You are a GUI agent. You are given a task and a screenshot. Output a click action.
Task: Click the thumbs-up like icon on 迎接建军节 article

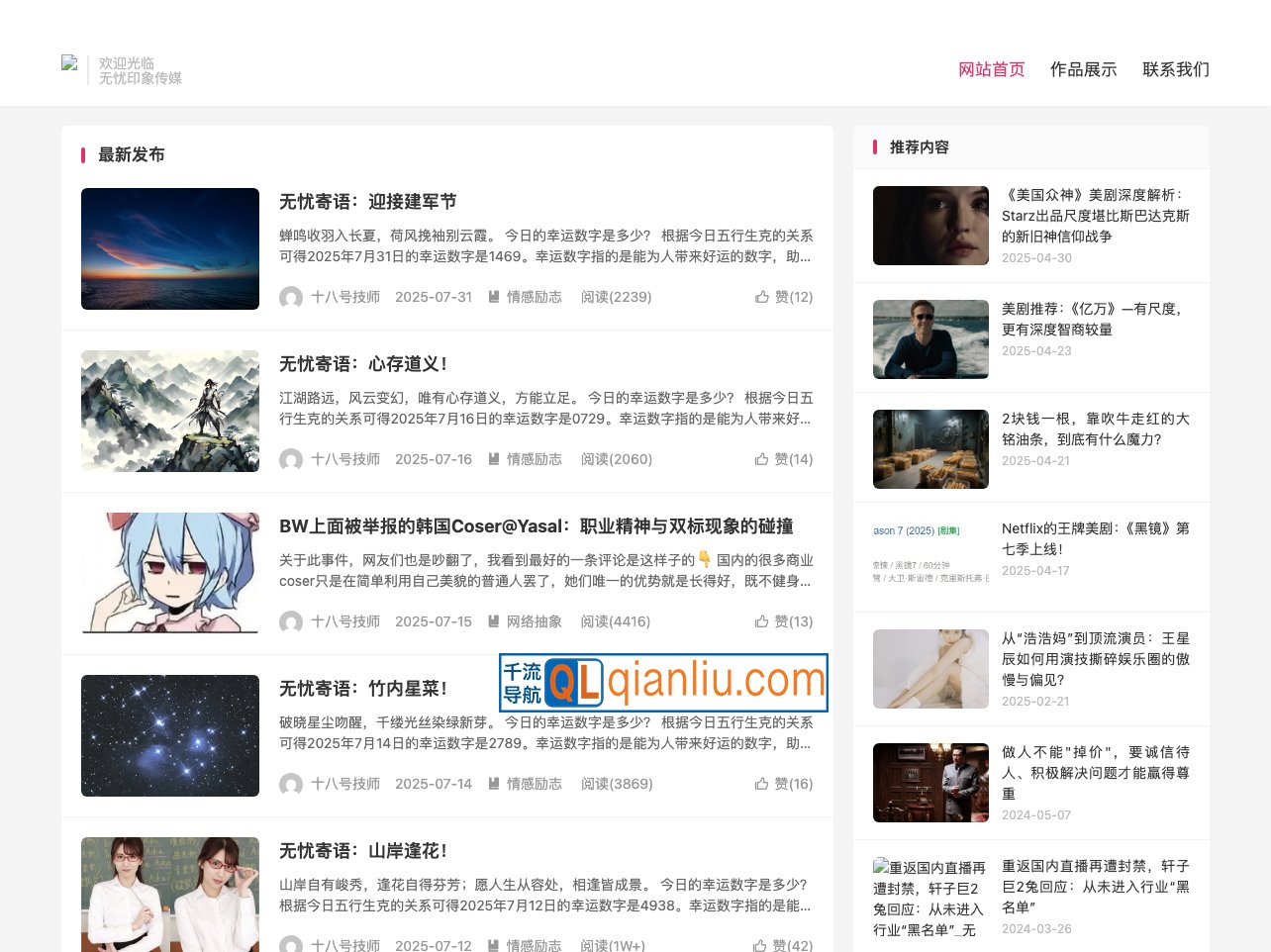tap(762, 296)
